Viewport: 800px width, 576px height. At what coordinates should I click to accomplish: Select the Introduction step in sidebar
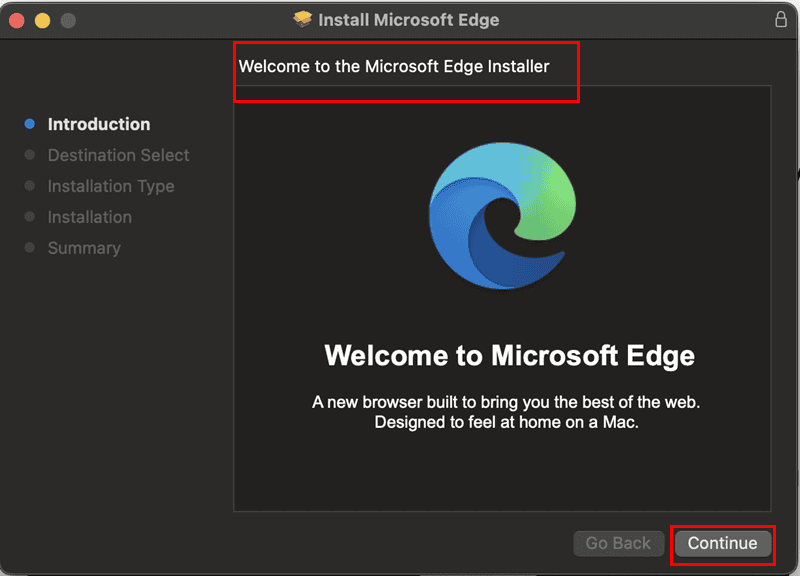pyautogui.click(x=99, y=125)
